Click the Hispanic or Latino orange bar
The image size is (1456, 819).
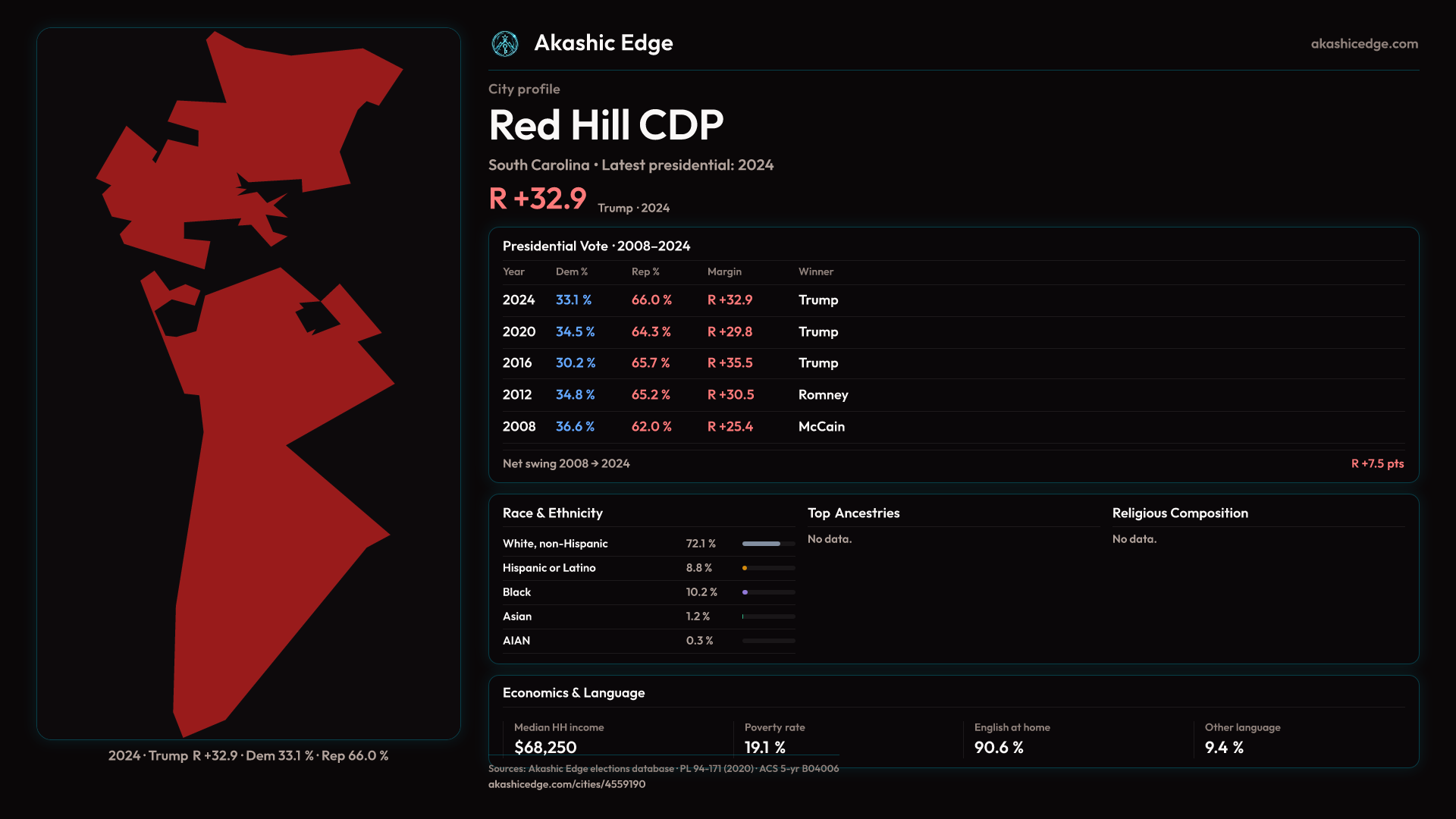(745, 568)
